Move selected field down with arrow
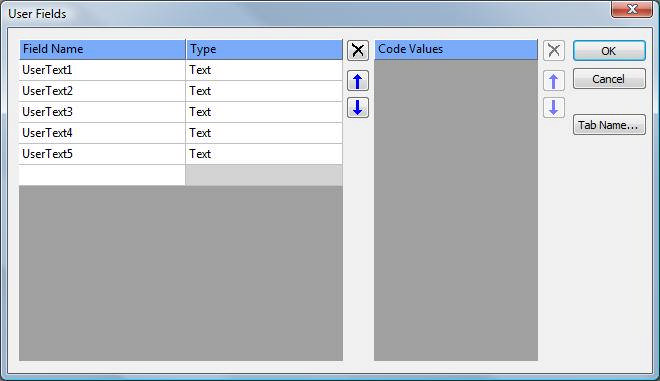660x381 pixels. point(358,107)
